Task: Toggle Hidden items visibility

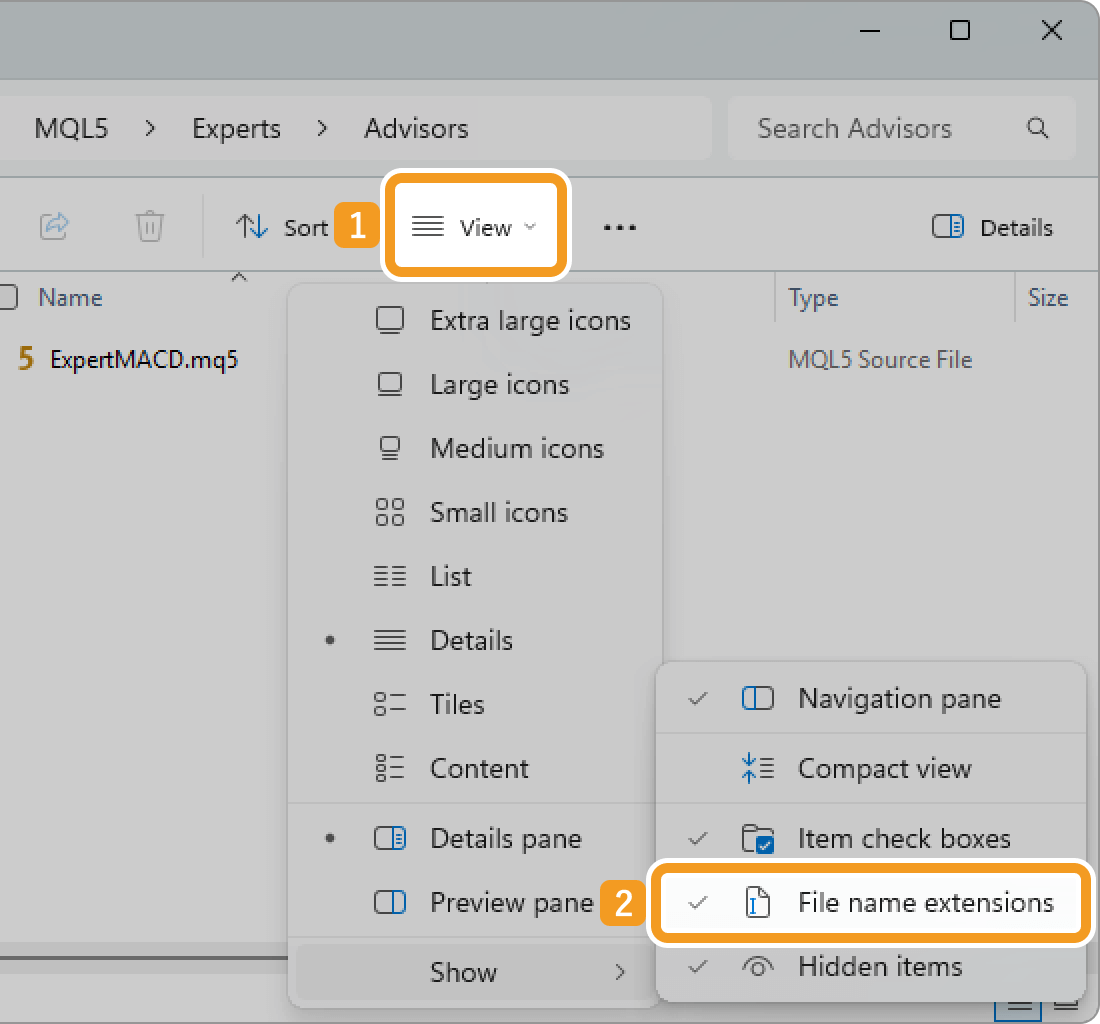Action: click(x=879, y=967)
